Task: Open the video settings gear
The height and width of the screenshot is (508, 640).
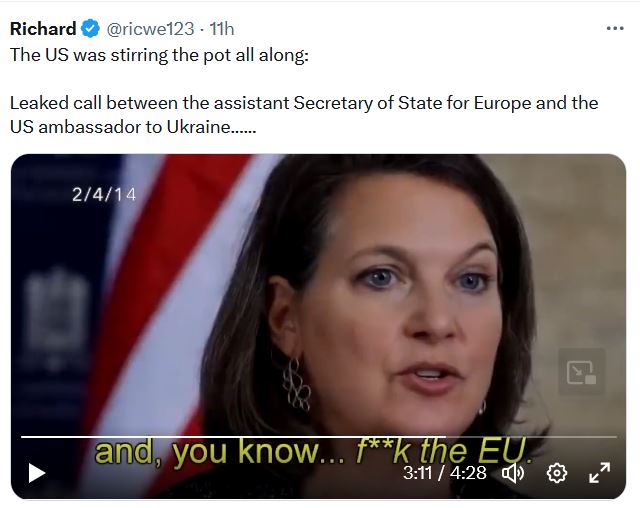Action: (x=557, y=473)
